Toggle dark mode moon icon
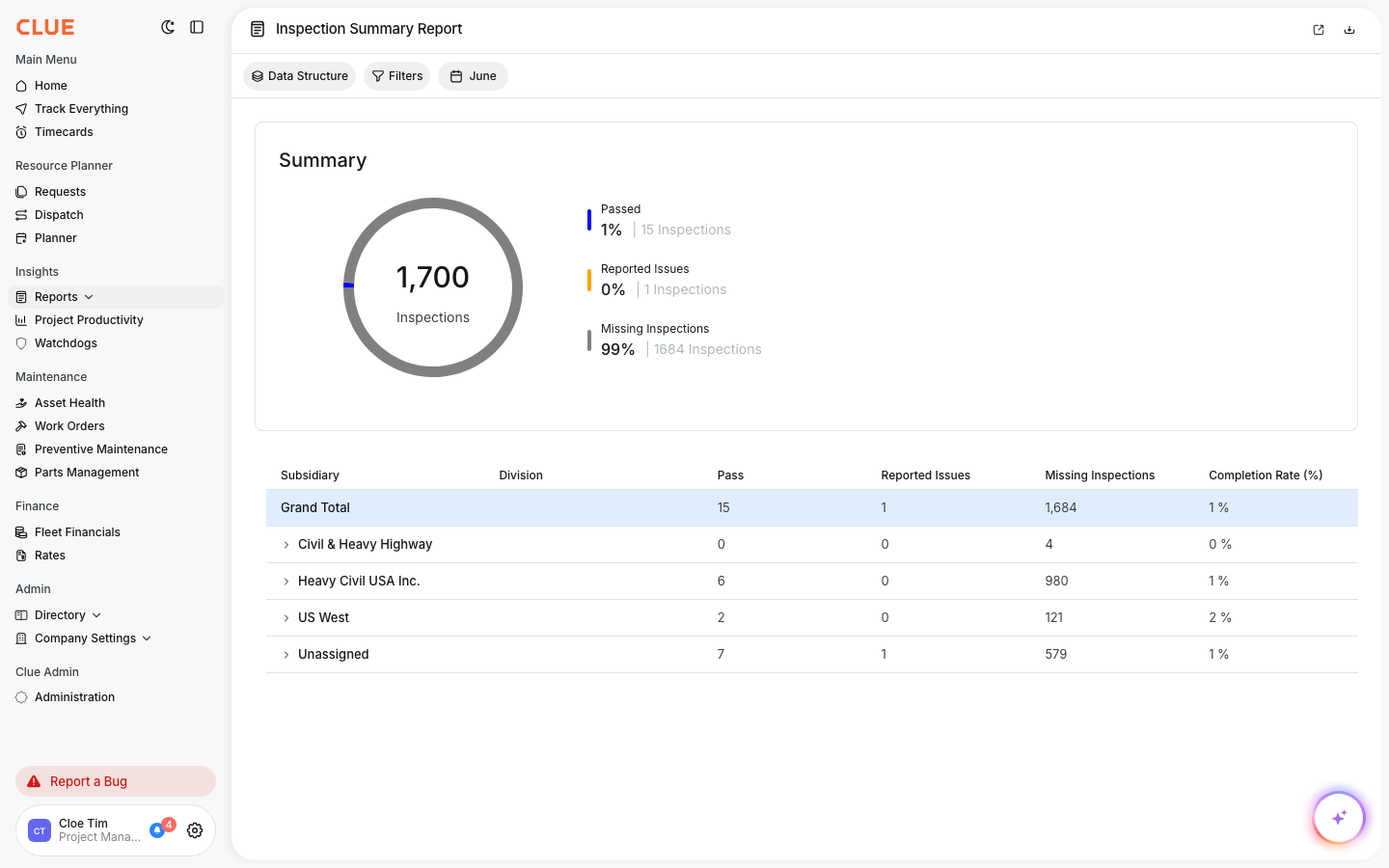This screenshot has height=868, width=1389. point(168,27)
